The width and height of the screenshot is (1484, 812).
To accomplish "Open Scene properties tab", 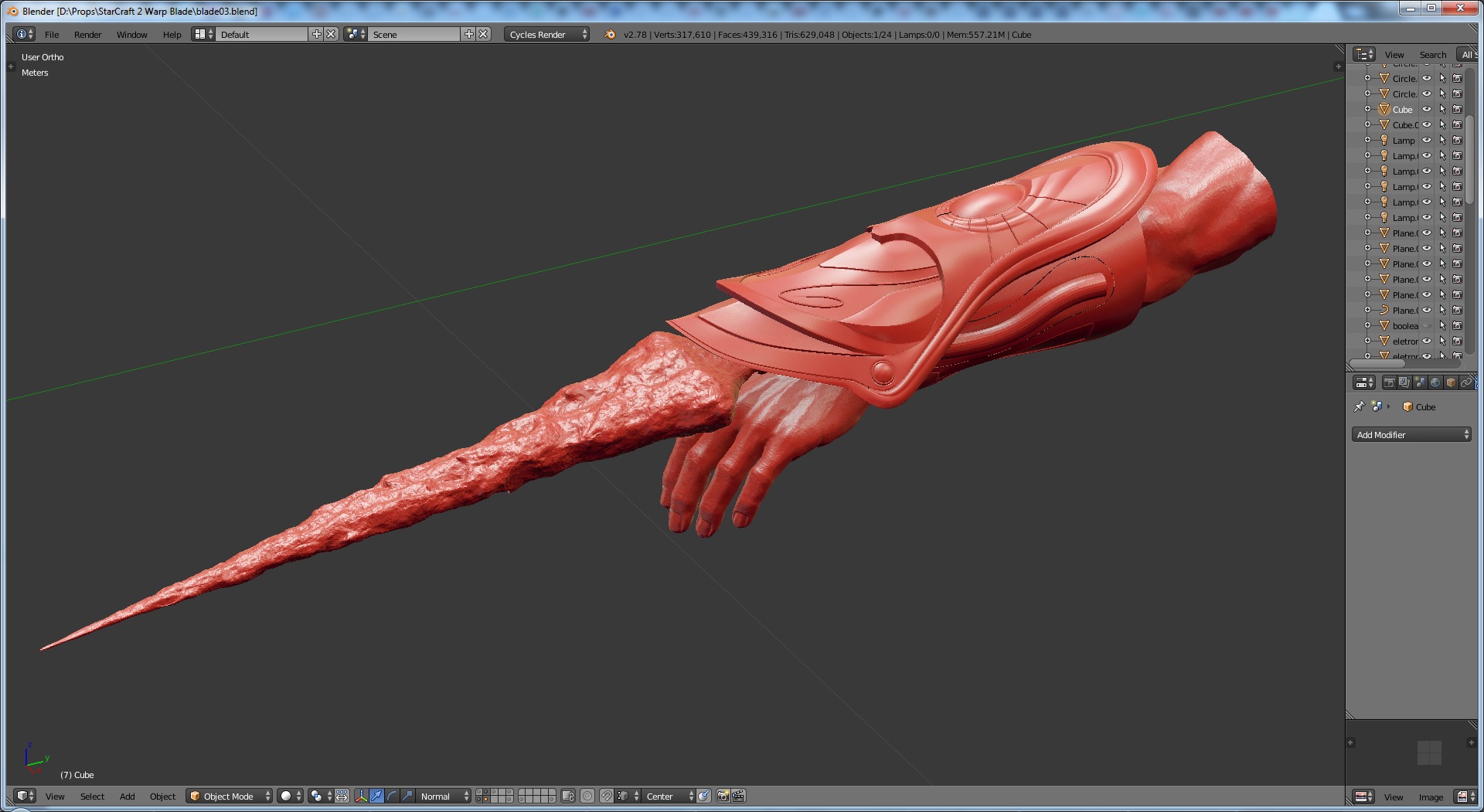I will coord(1420,382).
